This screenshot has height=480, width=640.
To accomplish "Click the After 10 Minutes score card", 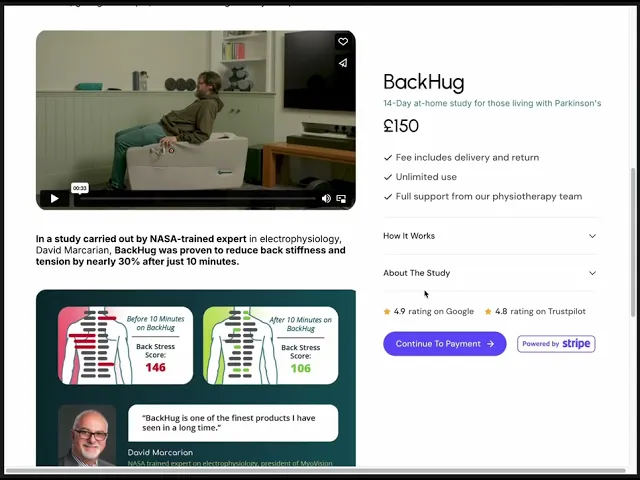I will [x=270, y=345].
